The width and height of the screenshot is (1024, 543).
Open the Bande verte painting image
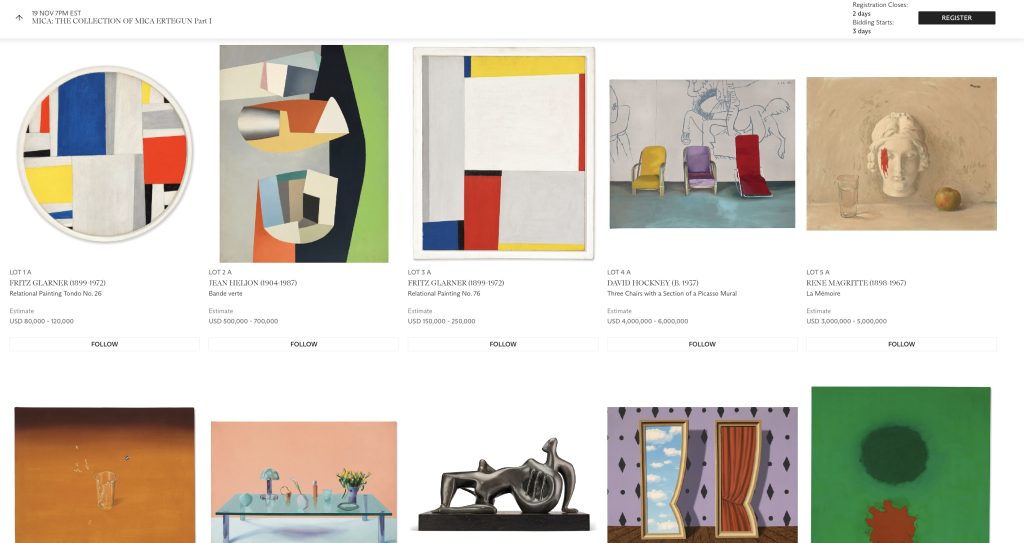tap(304, 154)
